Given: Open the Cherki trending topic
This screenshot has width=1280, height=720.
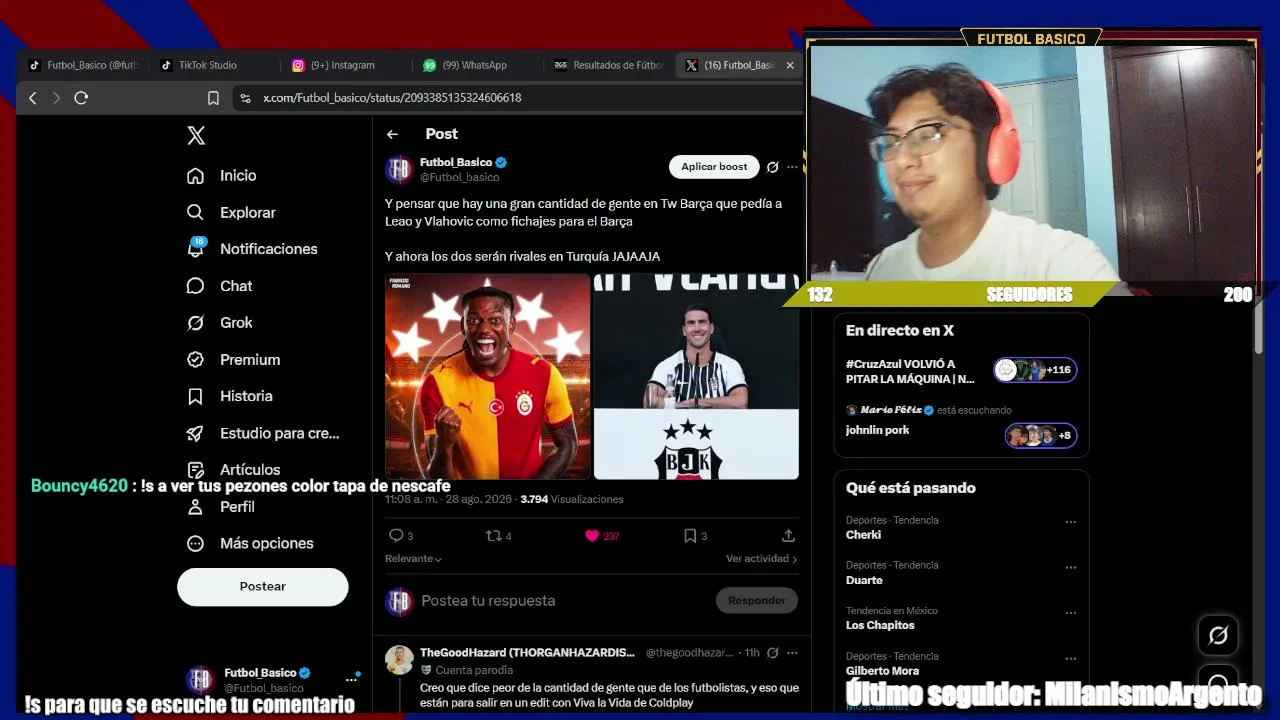Looking at the screenshot, I should pos(864,535).
